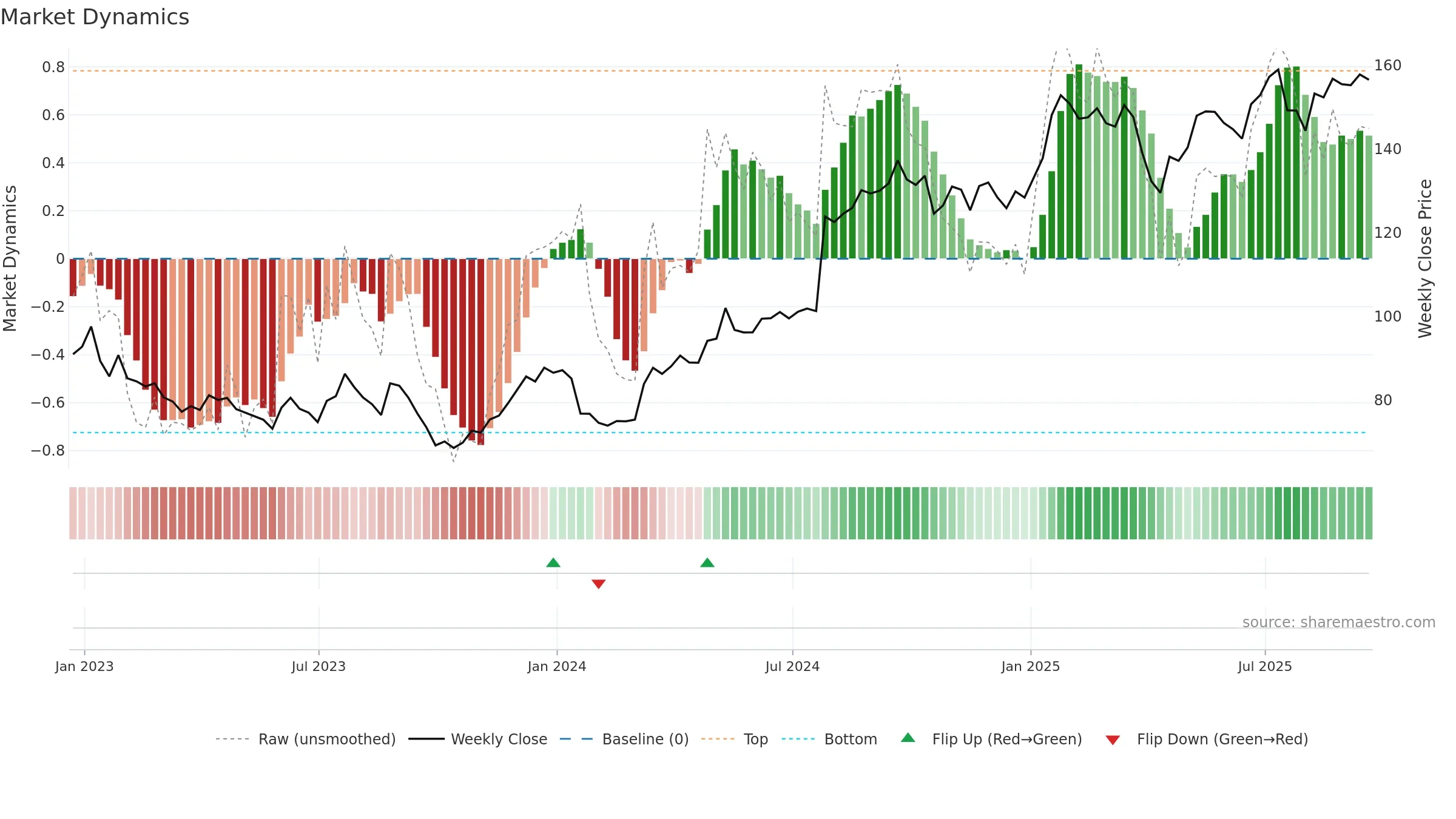This screenshot has width=1456, height=819.
Task: Toggle the Flip Down (Green→Red) legend entry
Action: point(1207,739)
